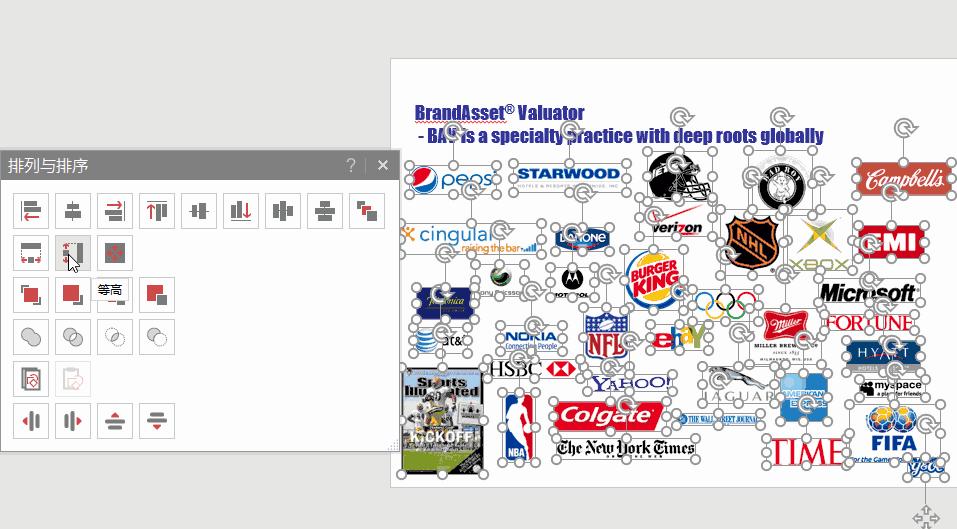Screen dimensions: 957x529
Task: Select the Miller Brewing logo
Action: coord(785,336)
